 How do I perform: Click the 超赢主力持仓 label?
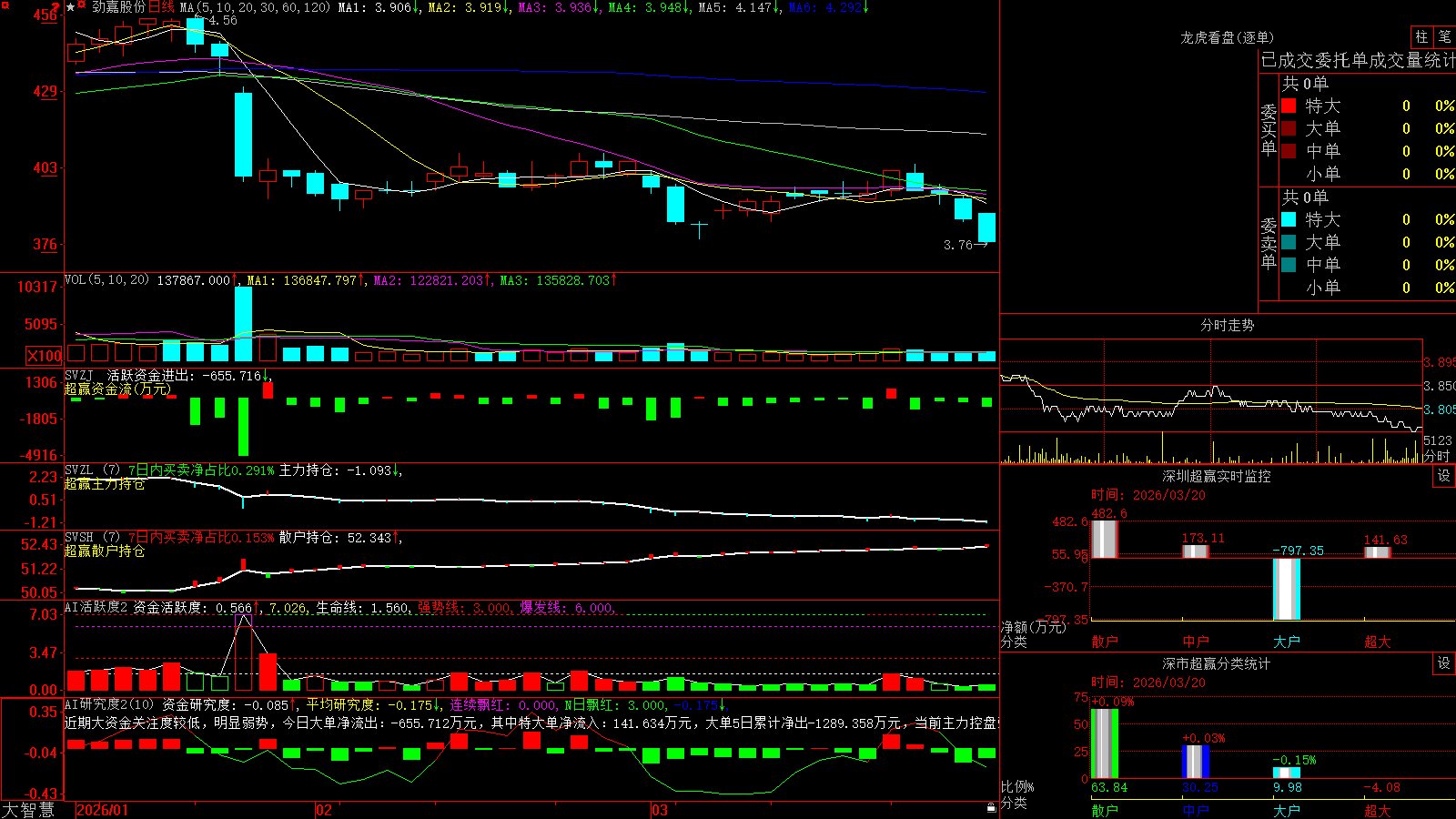pos(105,483)
